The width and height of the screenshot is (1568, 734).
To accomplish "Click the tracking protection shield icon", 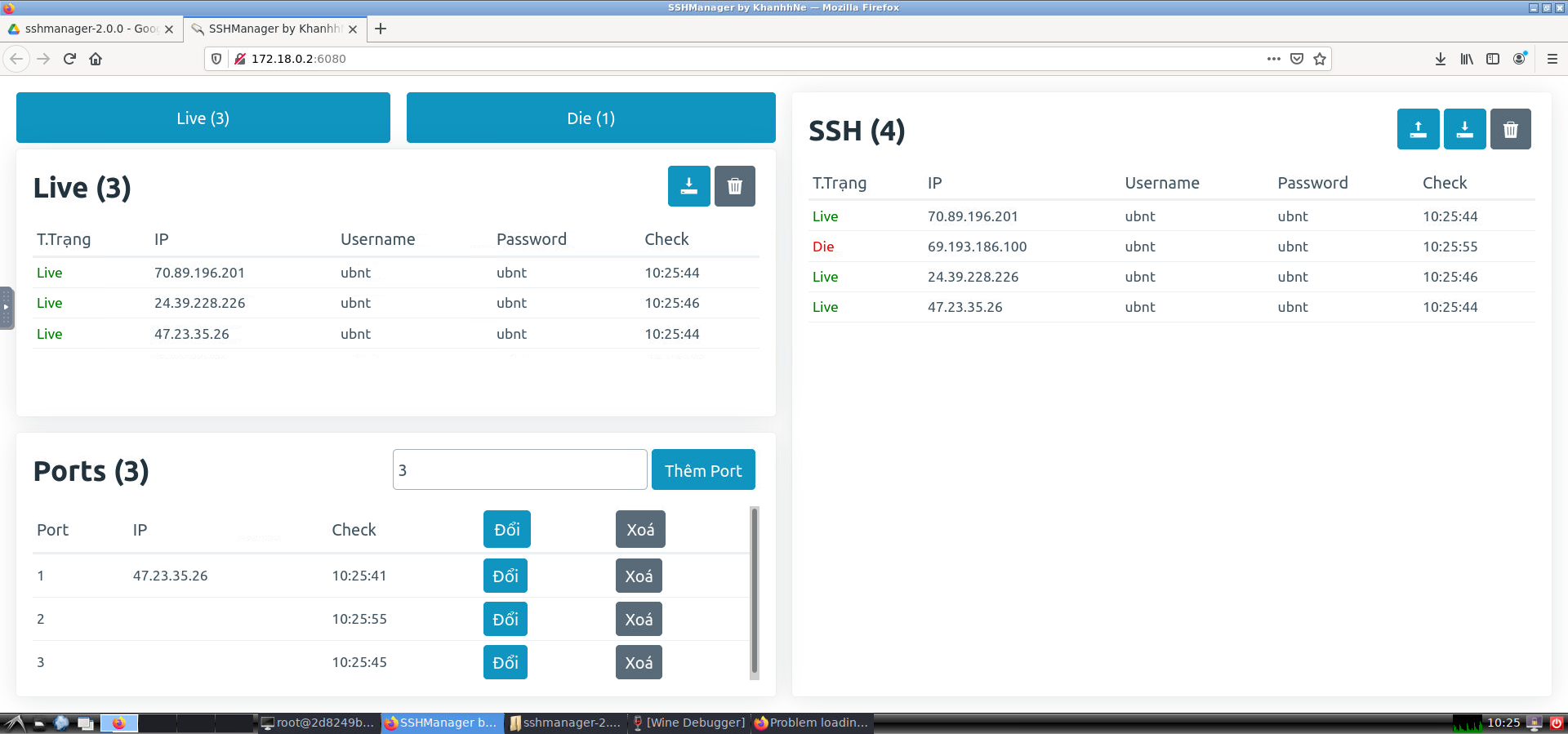I will pyautogui.click(x=216, y=59).
